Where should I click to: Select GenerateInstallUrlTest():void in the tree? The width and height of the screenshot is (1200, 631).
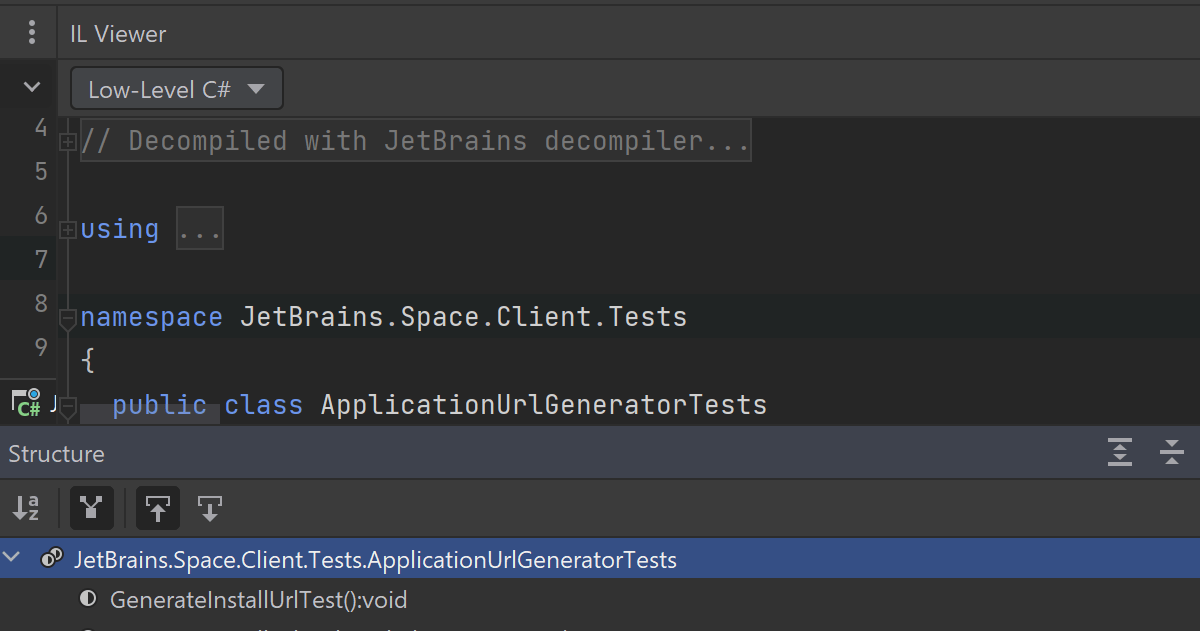coord(258,600)
